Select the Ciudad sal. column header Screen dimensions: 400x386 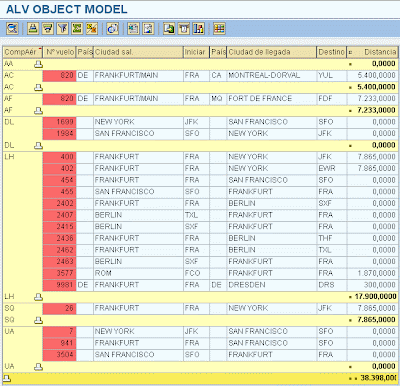[138, 52]
